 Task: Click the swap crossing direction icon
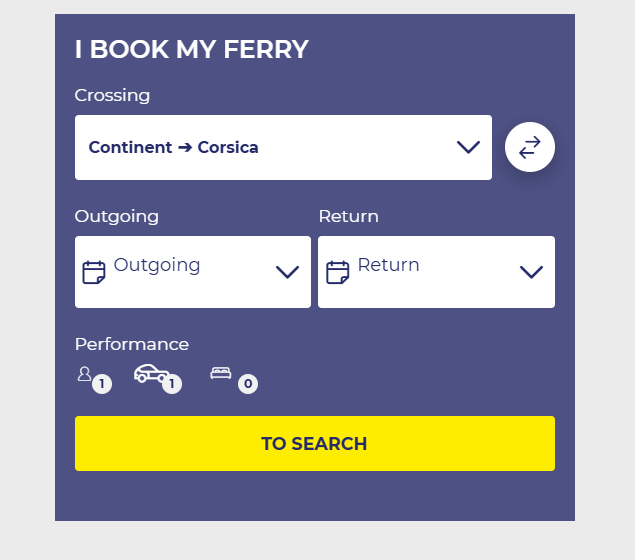coord(530,147)
